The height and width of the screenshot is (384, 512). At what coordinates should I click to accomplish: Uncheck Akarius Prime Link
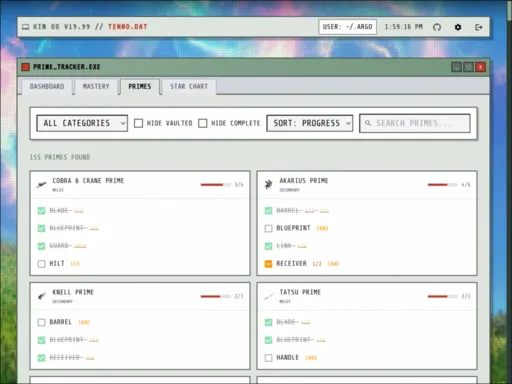click(268, 246)
